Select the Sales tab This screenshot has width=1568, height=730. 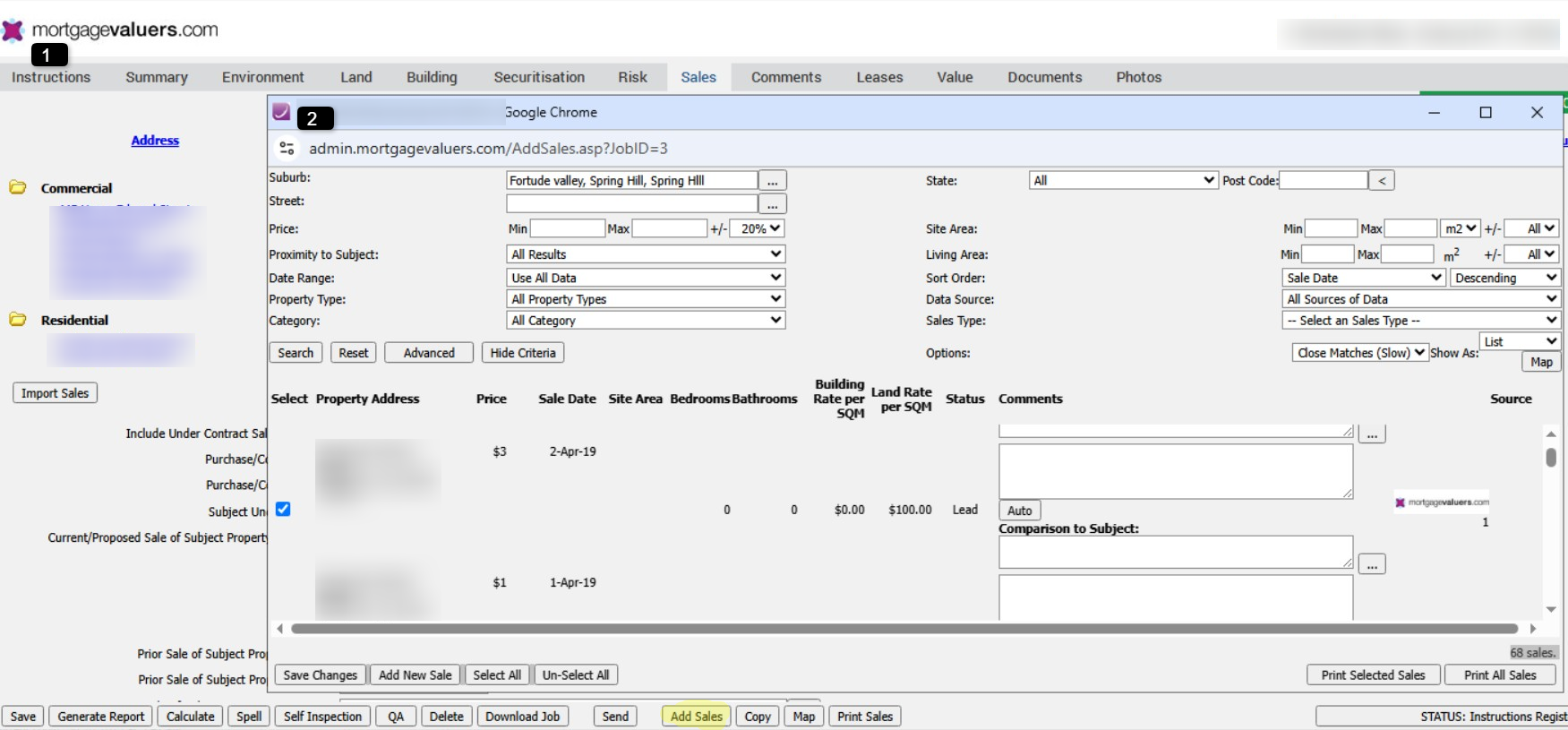point(698,77)
